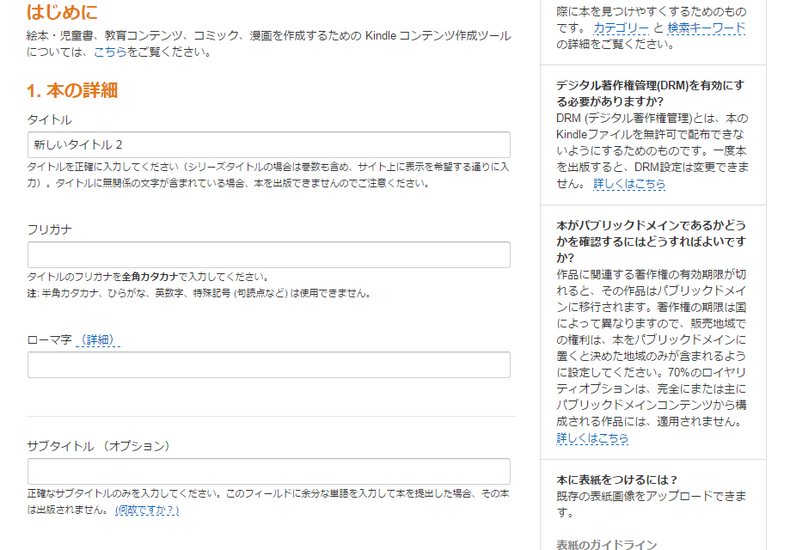Image resolution: width=790 pixels, height=550 pixels.
Task: Click the ローマ字 input field
Action: 269,365
